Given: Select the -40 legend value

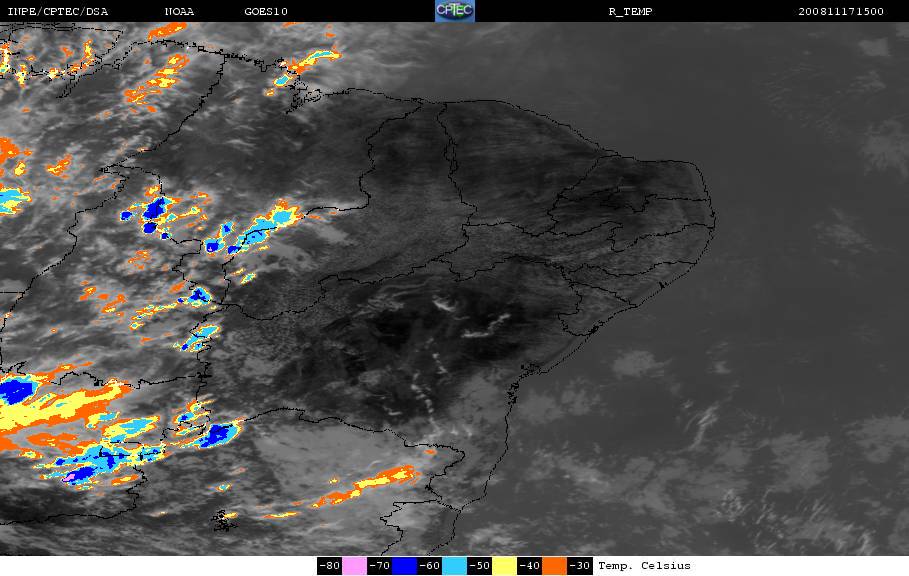Looking at the screenshot, I should pyautogui.click(x=529, y=566).
